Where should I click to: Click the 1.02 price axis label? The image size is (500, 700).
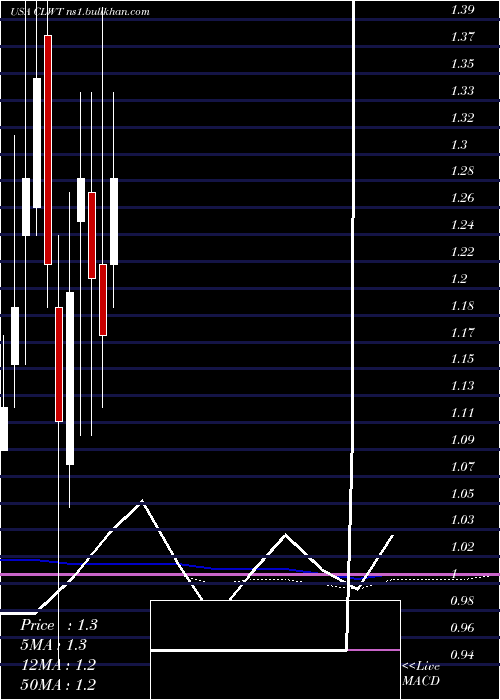tap(462, 547)
